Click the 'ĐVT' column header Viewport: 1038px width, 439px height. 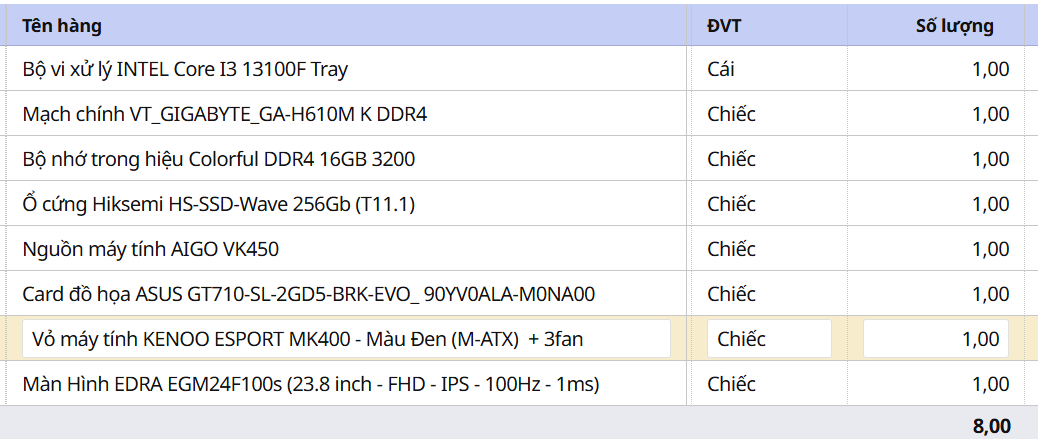724,26
